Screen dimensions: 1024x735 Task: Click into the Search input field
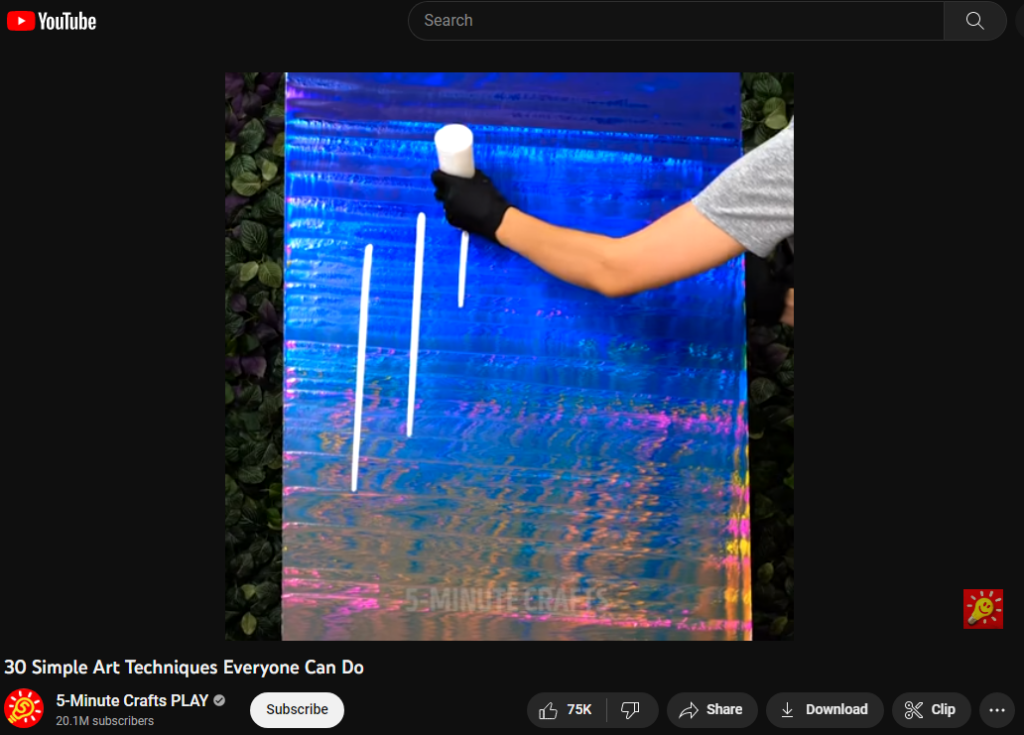(x=676, y=21)
